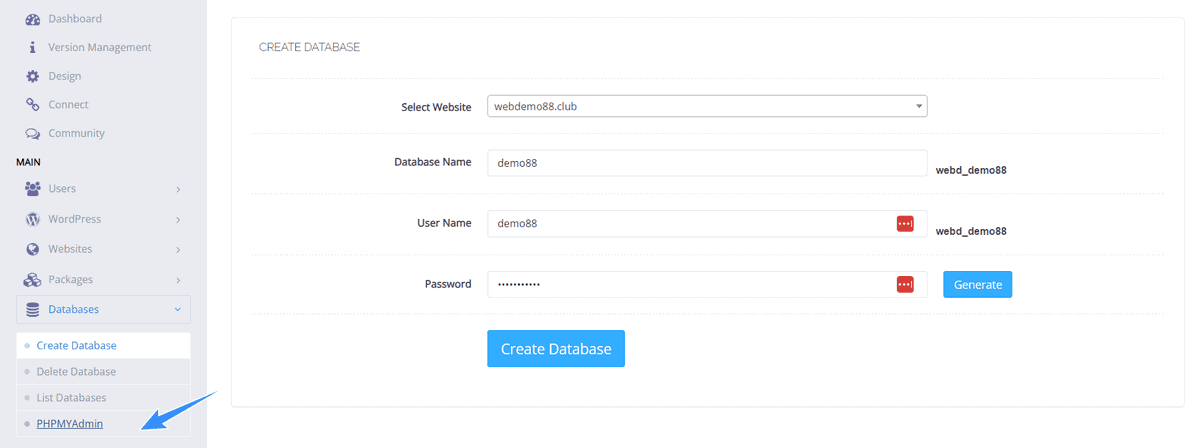
Task: Click the Packages cubes icon
Action: click(32, 279)
